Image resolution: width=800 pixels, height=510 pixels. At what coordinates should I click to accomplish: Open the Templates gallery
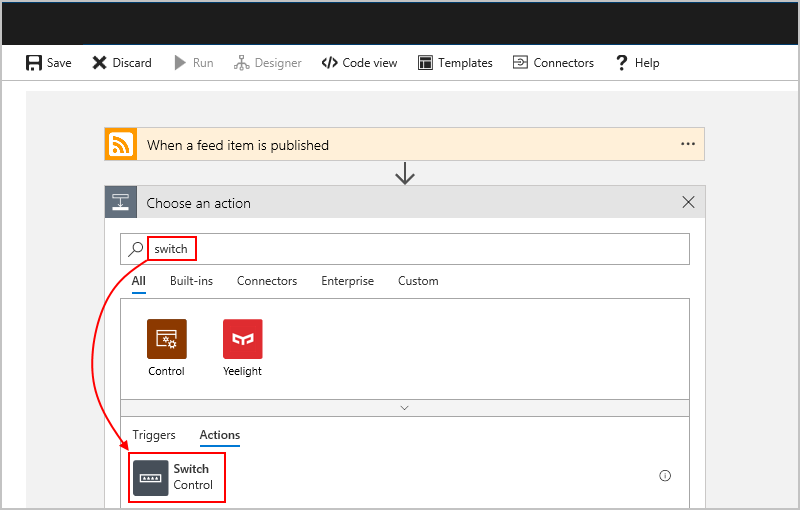click(x=455, y=63)
